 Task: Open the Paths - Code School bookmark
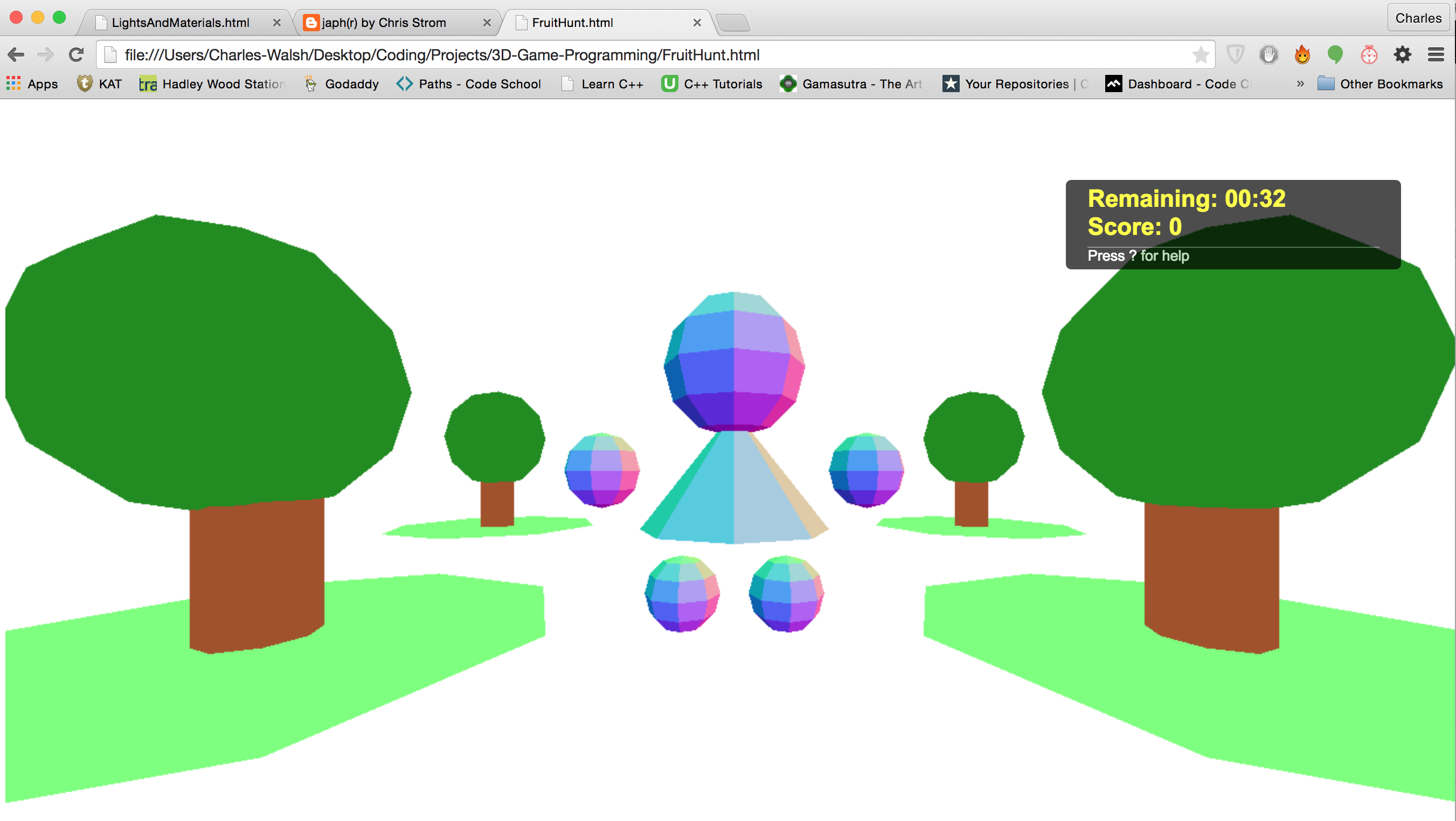click(x=469, y=84)
